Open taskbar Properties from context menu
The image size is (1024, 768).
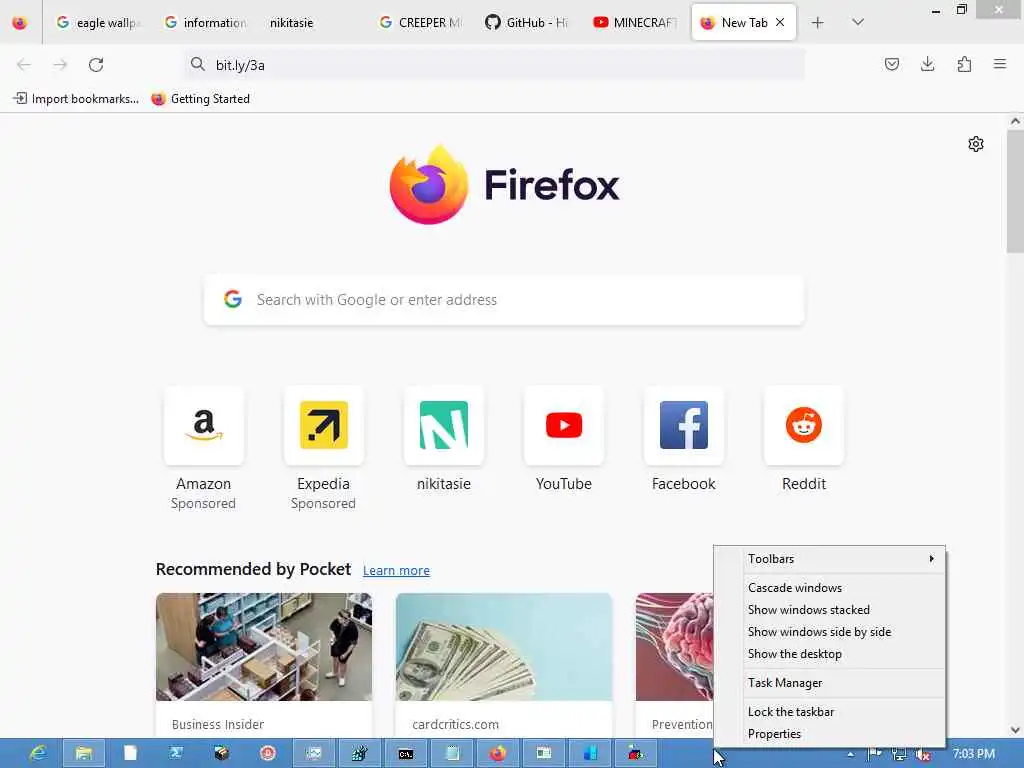[x=829, y=734]
